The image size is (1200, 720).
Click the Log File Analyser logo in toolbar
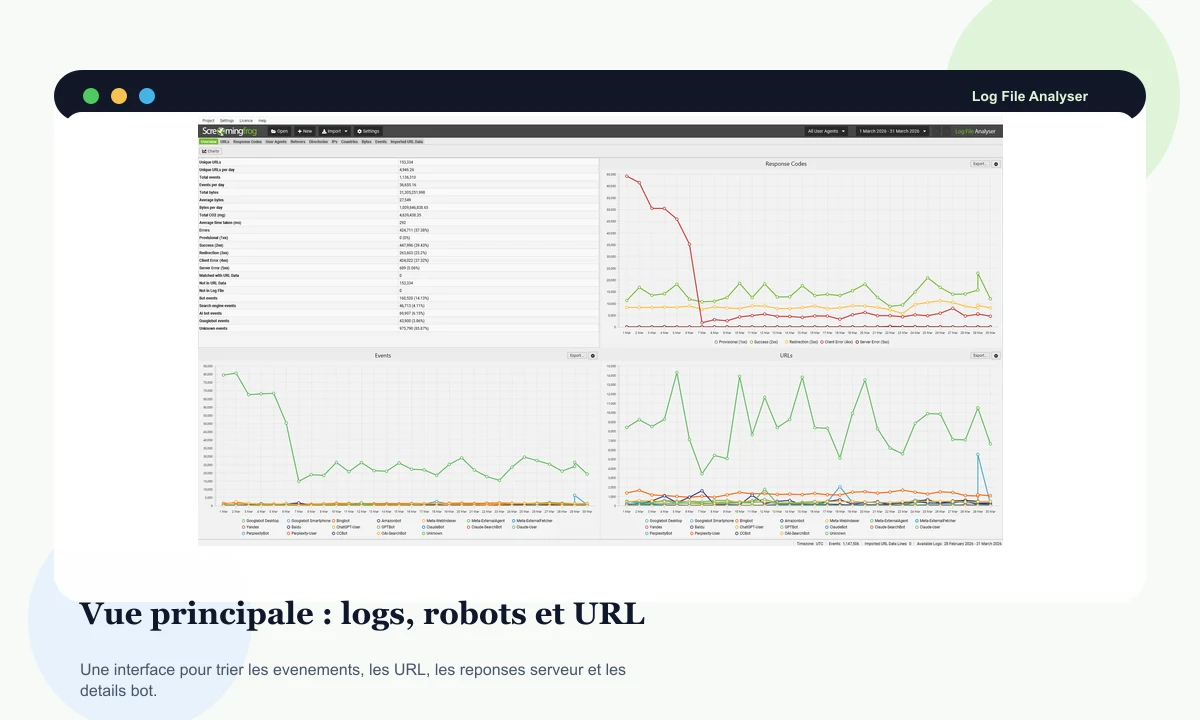(x=975, y=131)
